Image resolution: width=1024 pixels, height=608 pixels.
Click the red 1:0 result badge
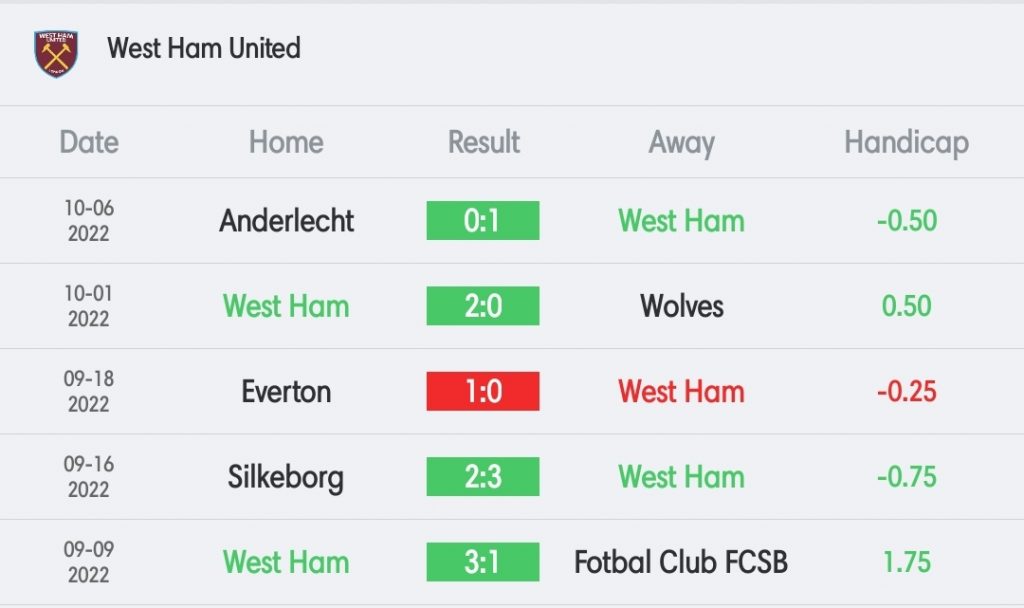coord(483,391)
